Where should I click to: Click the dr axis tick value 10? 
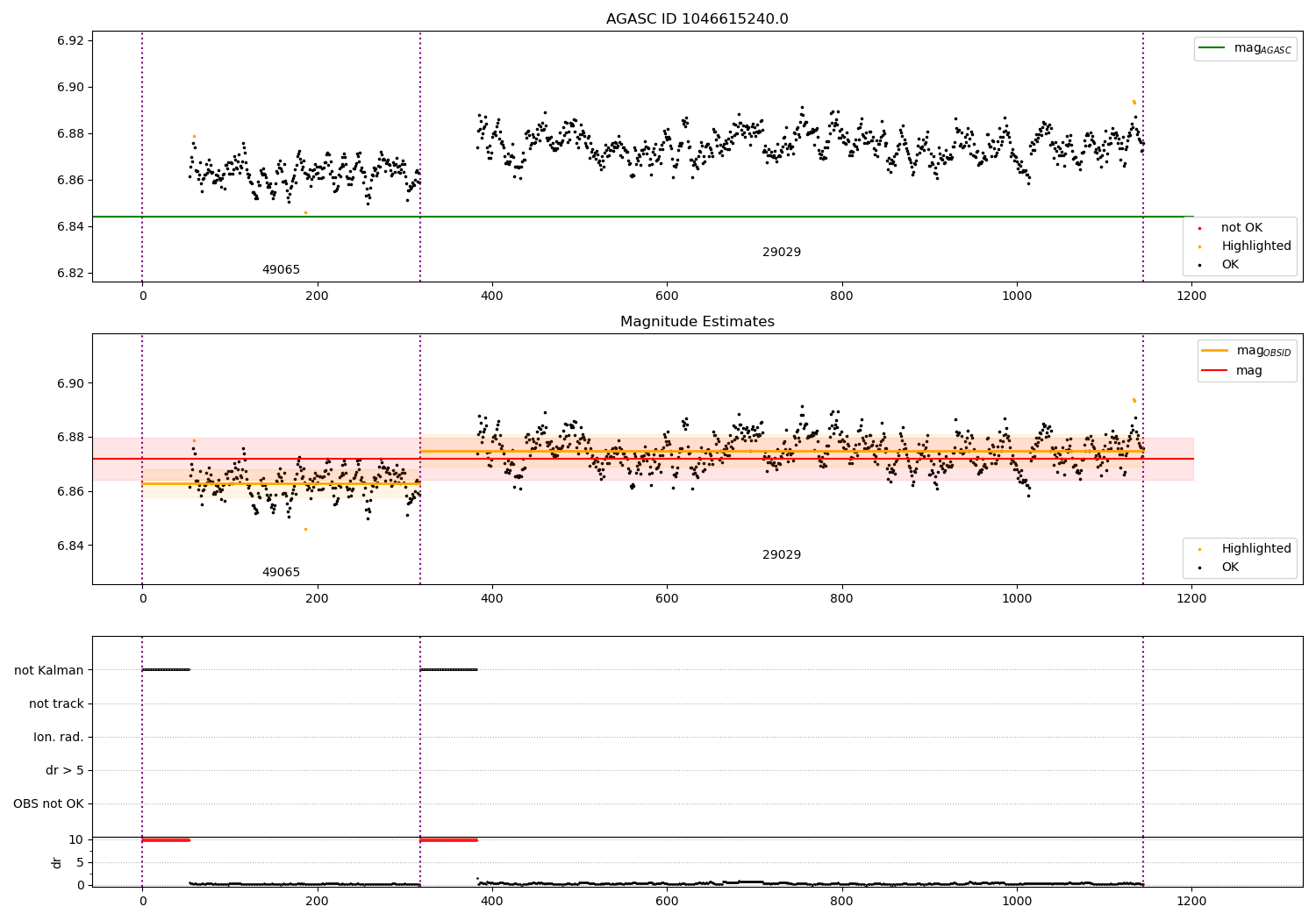[x=75, y=839]
